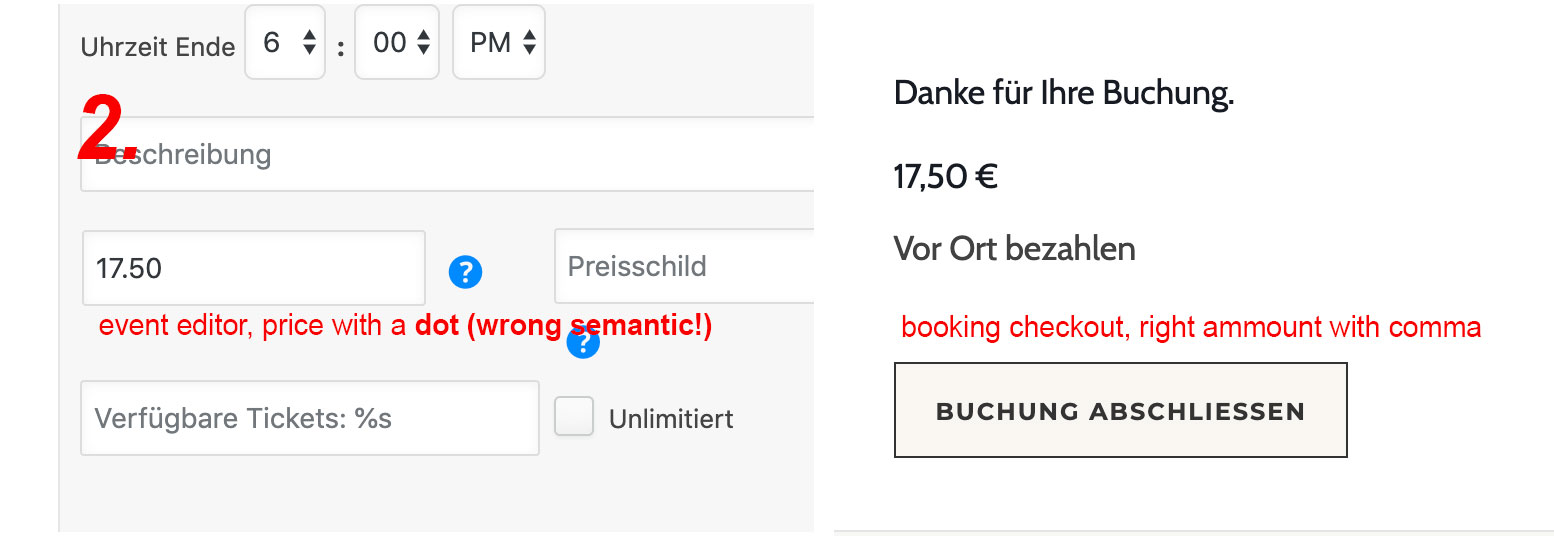Click the large red number 2 marker
This screenshot has height=536, width=1554.
pyautogui.click(x=107, y=130)
